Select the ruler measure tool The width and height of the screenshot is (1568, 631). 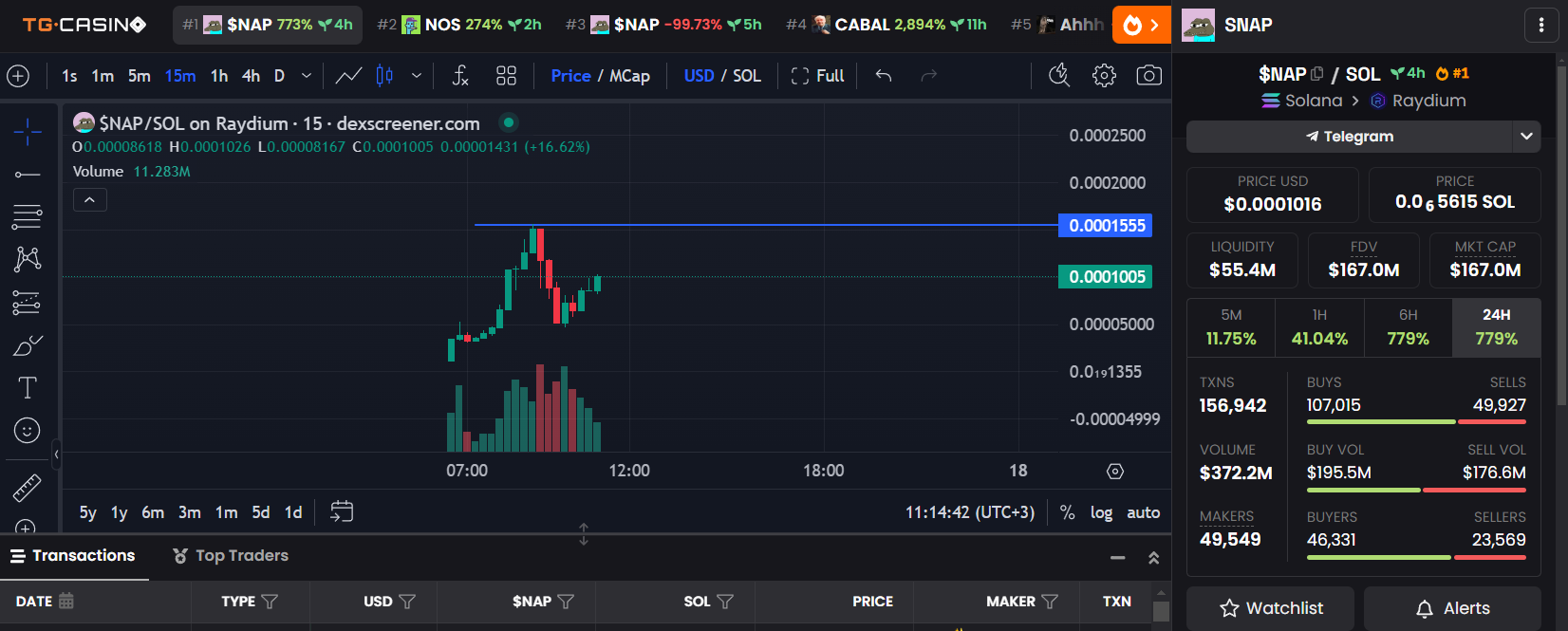28,488
